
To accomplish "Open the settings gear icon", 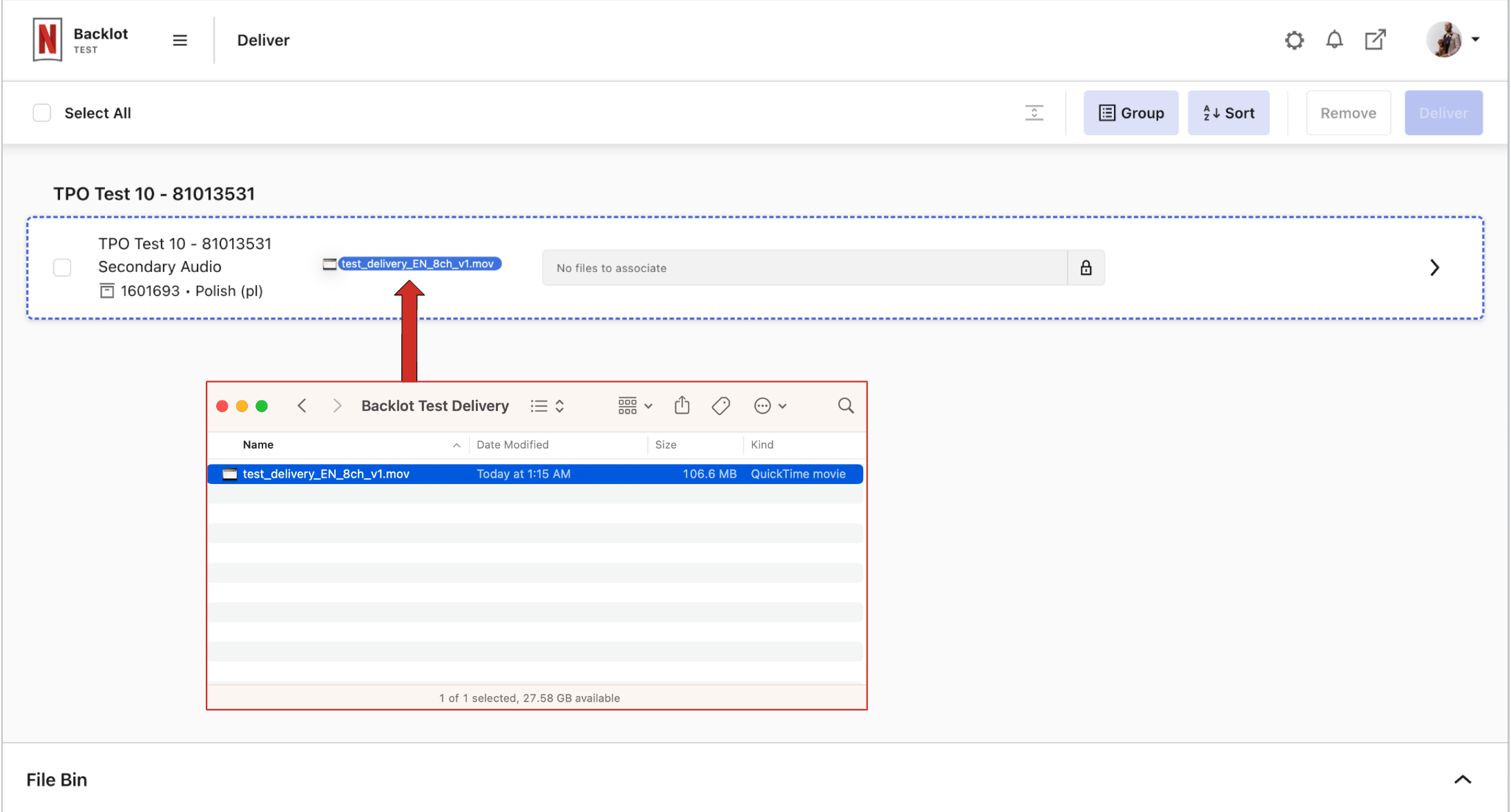I will [x=1294, y=40].
